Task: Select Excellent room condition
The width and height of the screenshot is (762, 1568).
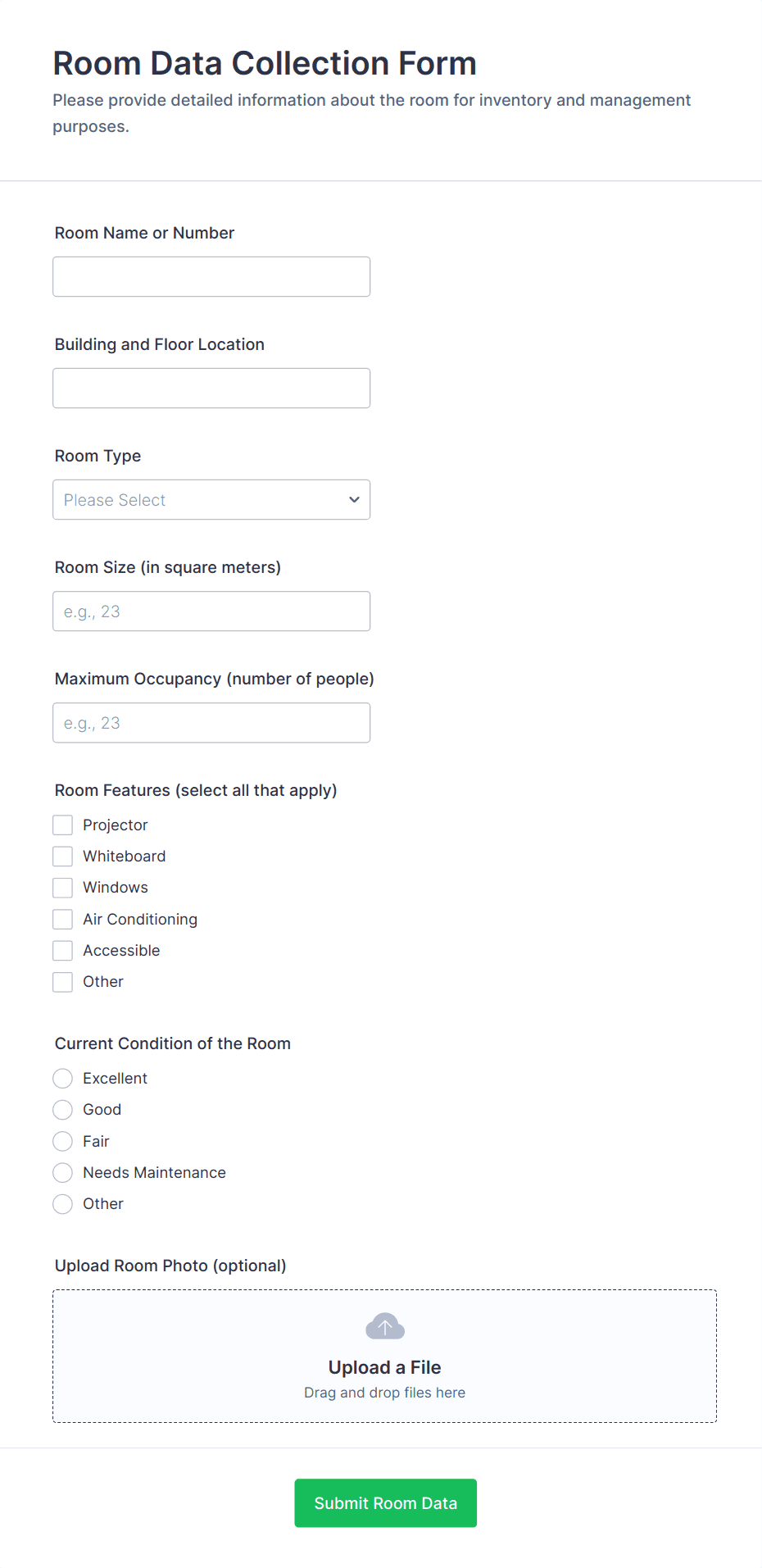Action: tap(62, 1078)
